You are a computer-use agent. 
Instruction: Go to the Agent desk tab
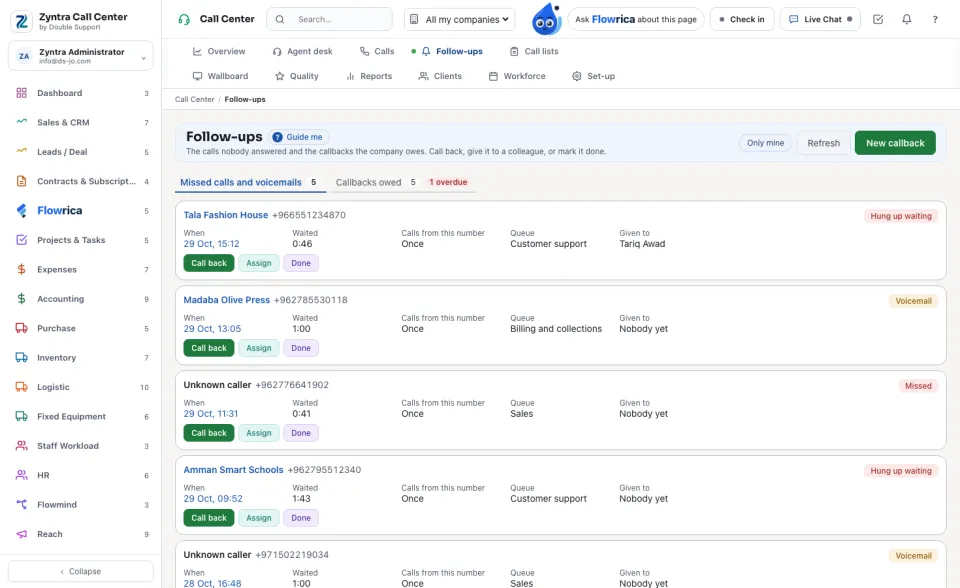point(302,51)
